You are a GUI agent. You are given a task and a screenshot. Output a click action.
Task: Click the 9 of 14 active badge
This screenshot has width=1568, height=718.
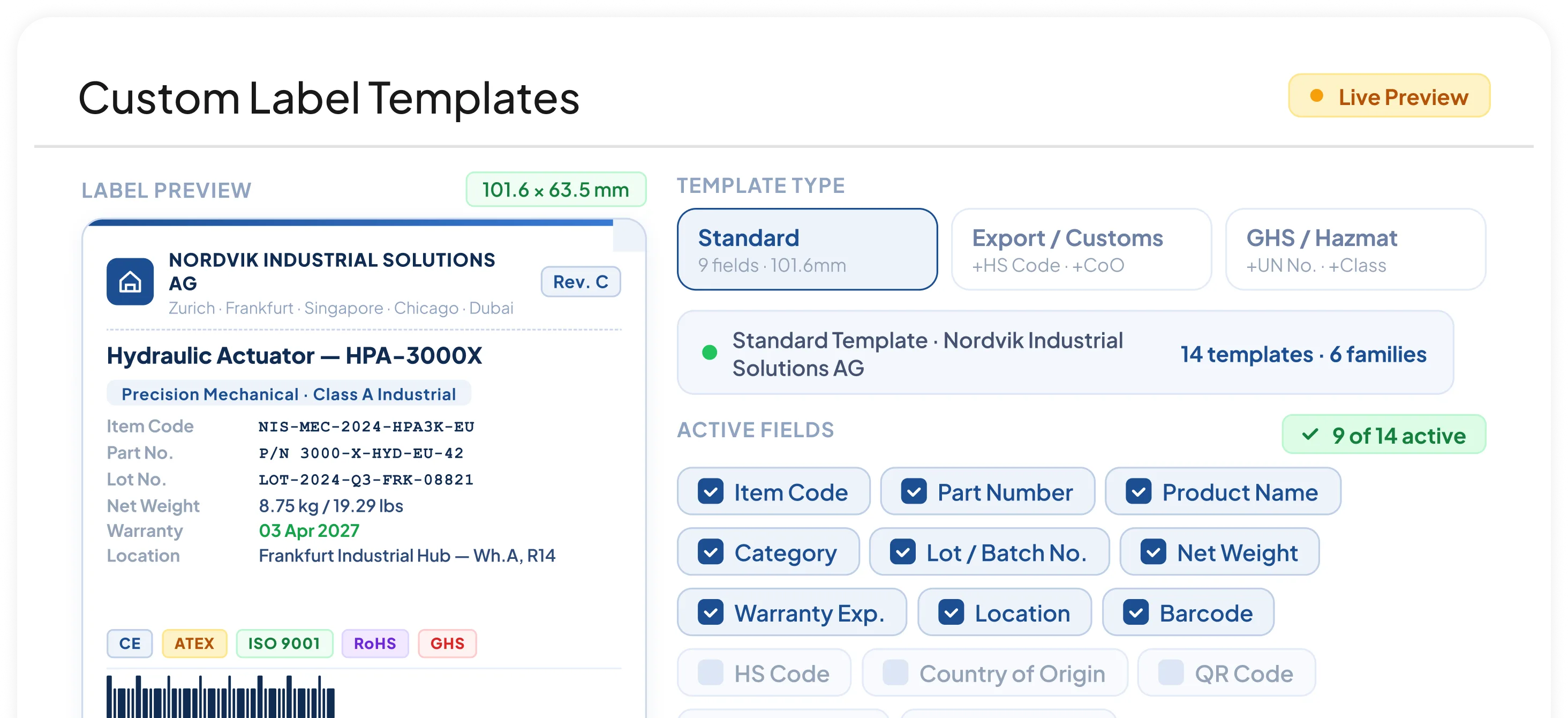click(1384, 435)
